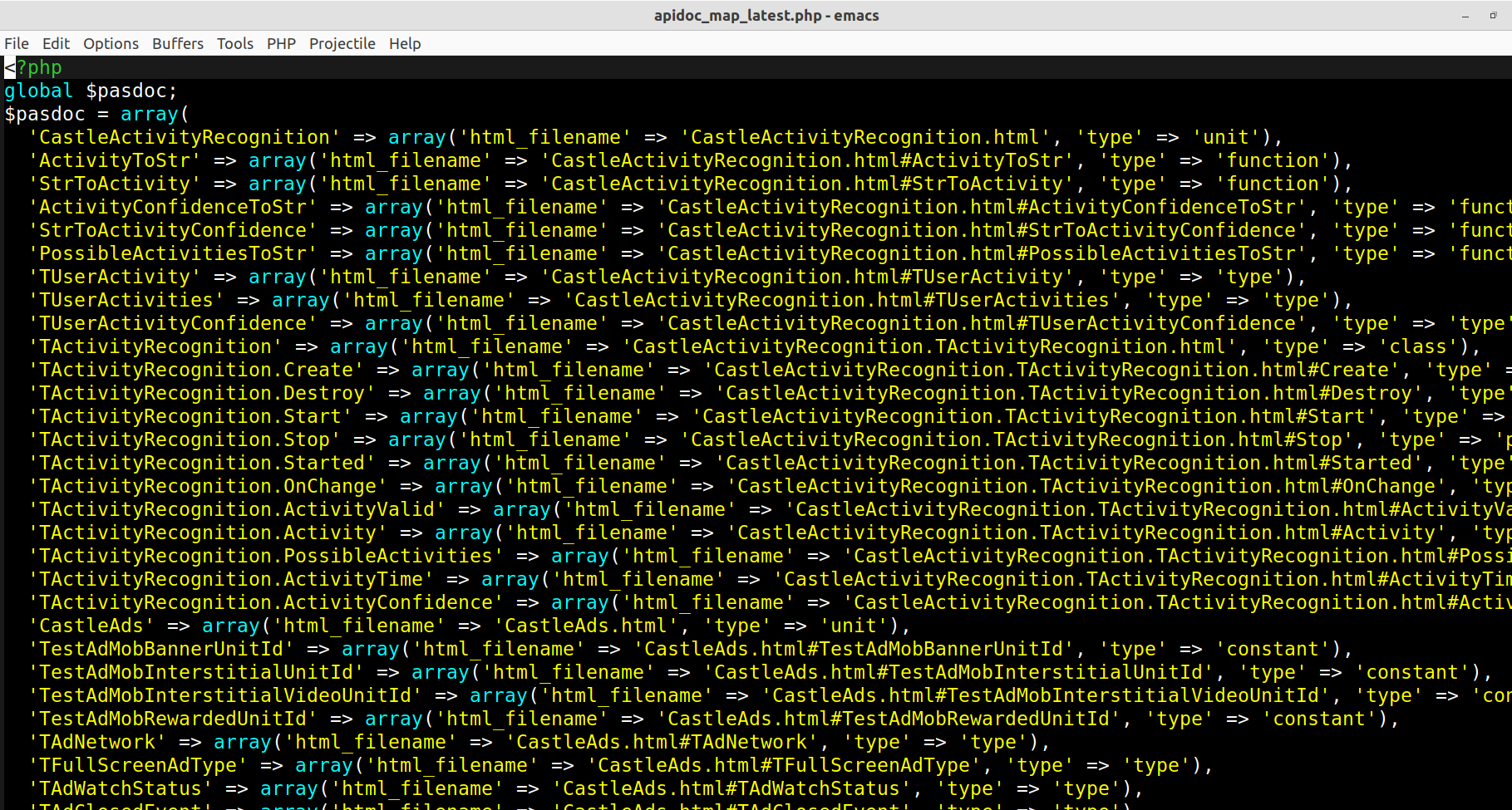The image size is (1512, 810).
Task: Minimize the emacs window
Action: 1465,15
